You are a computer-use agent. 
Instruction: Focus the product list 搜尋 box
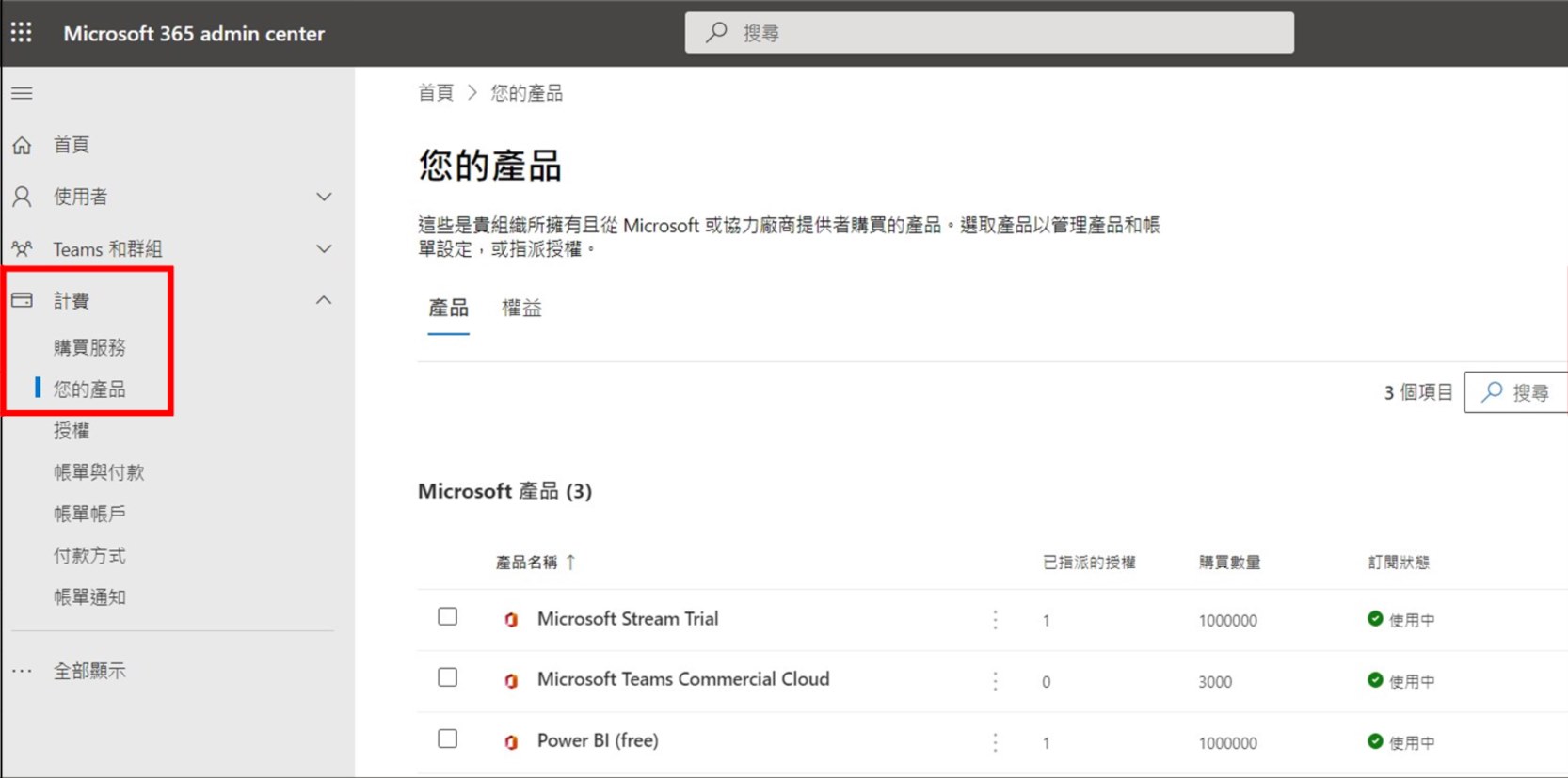click(1516, 392)
